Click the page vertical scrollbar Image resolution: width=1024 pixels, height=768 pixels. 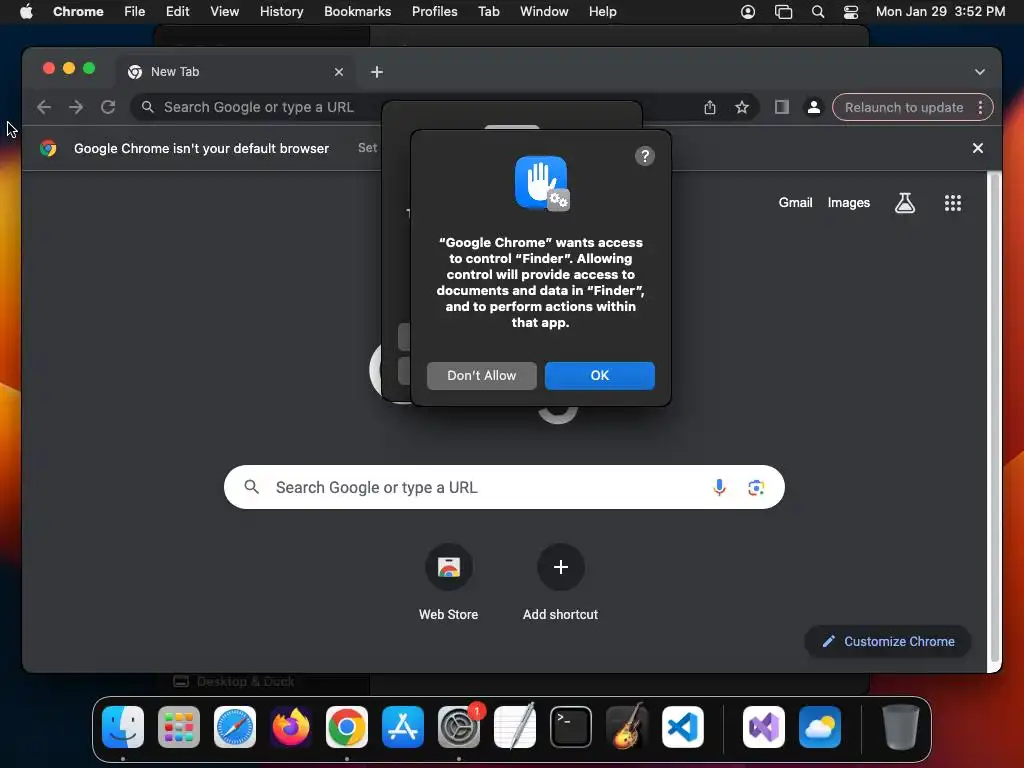click(994, 418)
